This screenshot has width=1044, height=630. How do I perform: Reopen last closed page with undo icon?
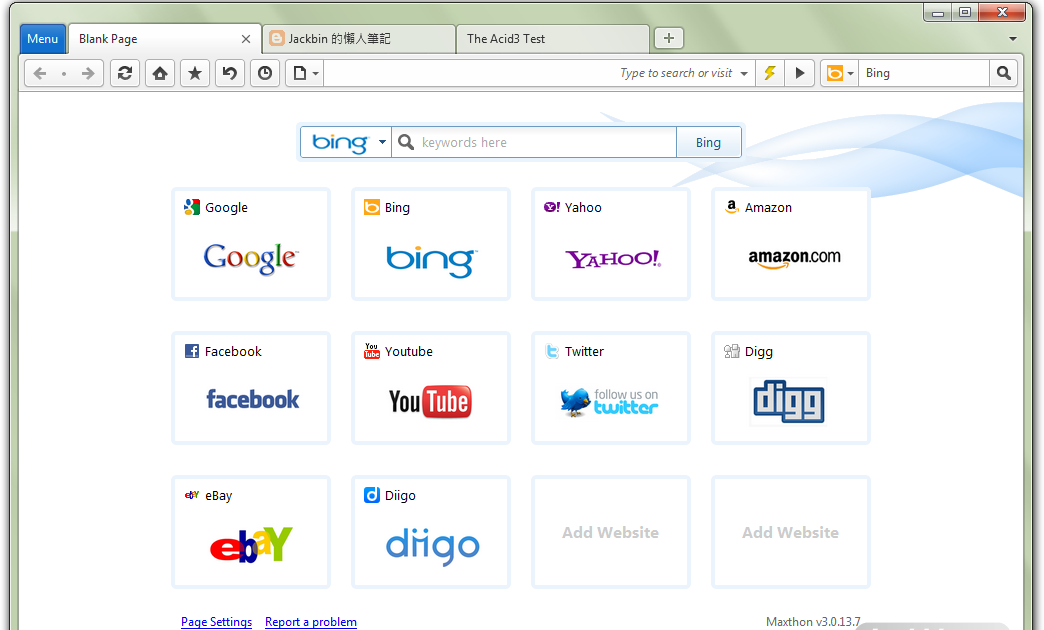[x=230, y=73]
